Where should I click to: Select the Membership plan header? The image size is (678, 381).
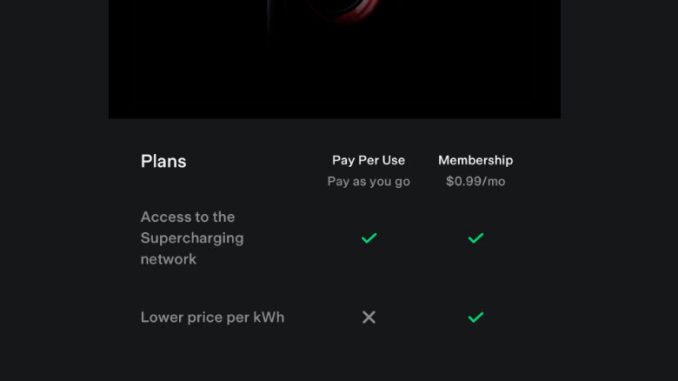[x=476, y=160]
